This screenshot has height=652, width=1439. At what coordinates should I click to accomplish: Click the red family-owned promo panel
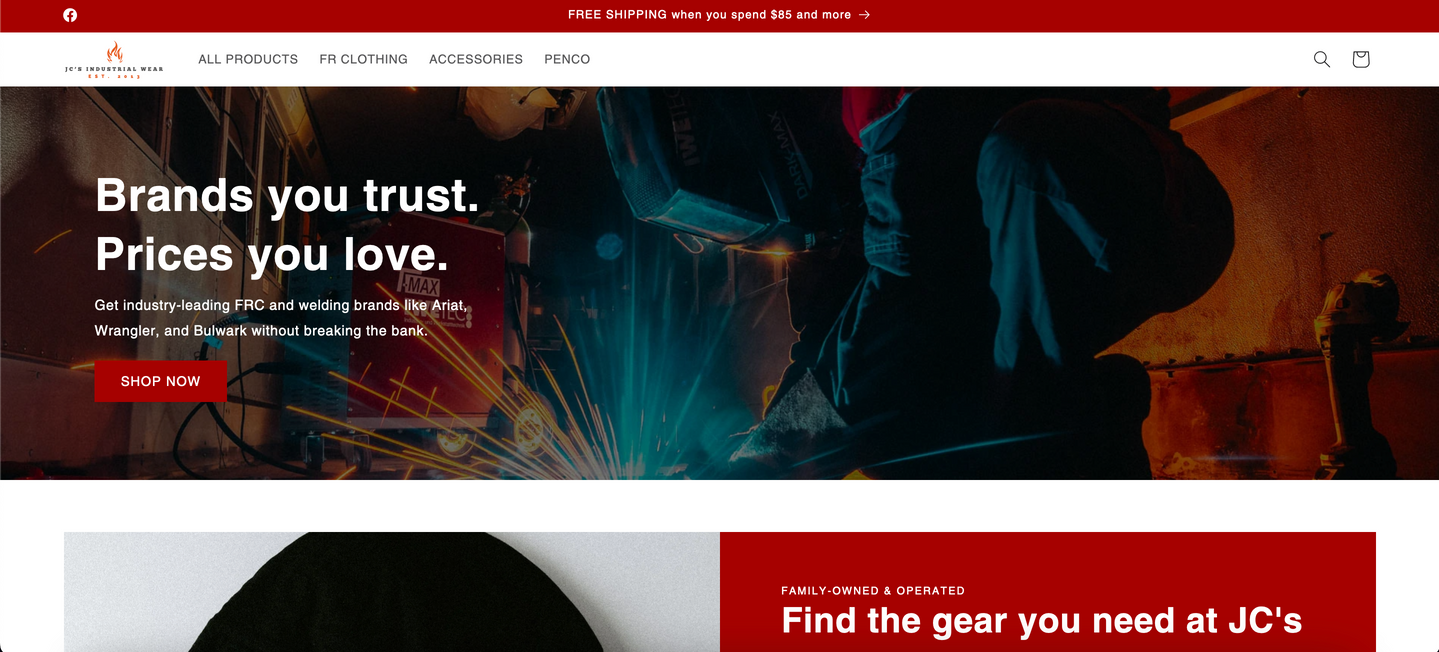pyautogui.click(x=1048, y=592)
